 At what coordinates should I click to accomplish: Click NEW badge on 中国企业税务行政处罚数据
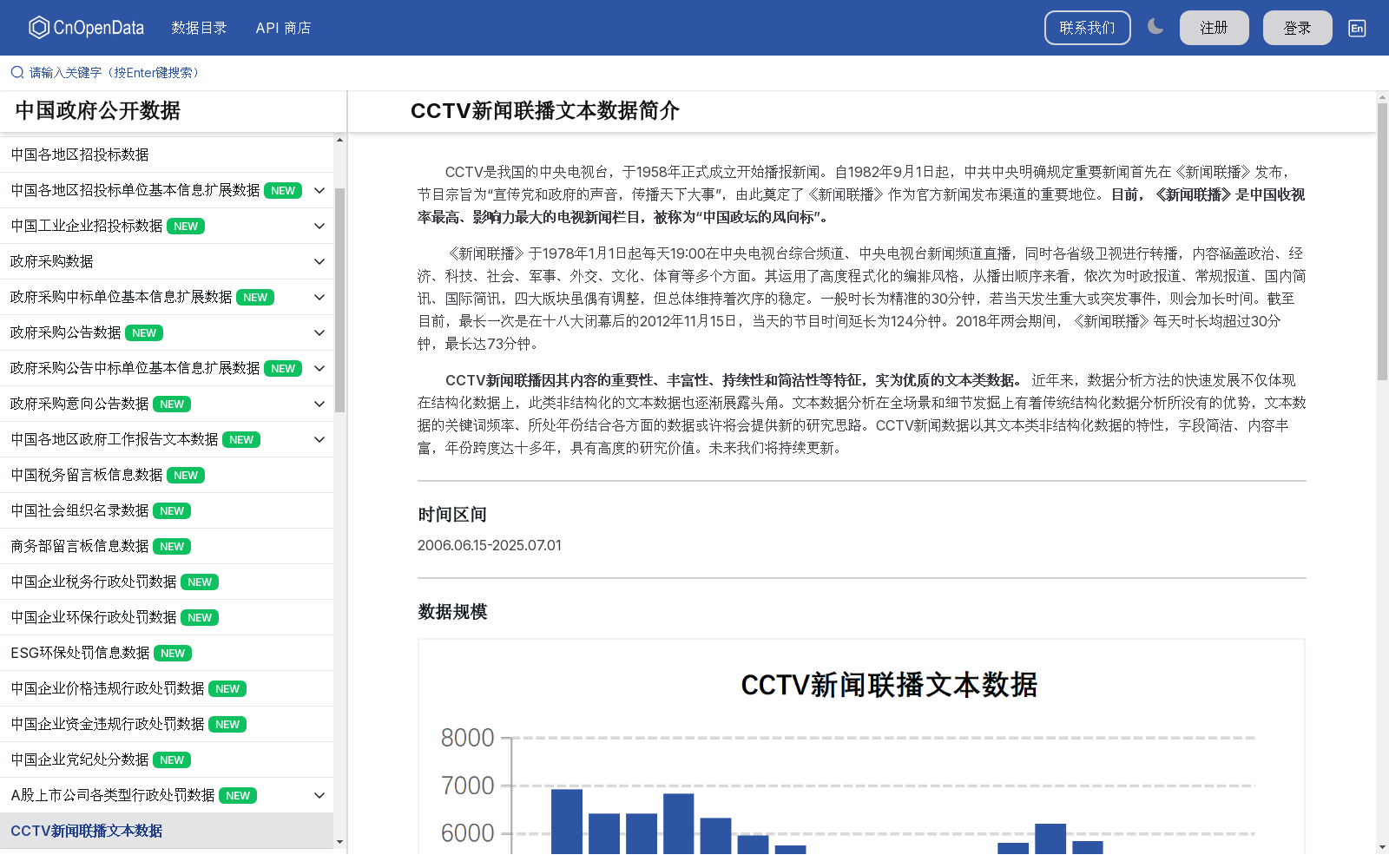200,582
